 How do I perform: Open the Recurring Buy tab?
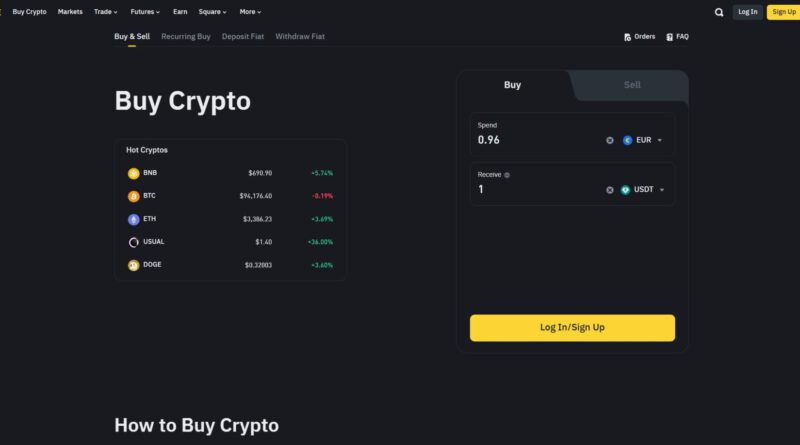186,36
